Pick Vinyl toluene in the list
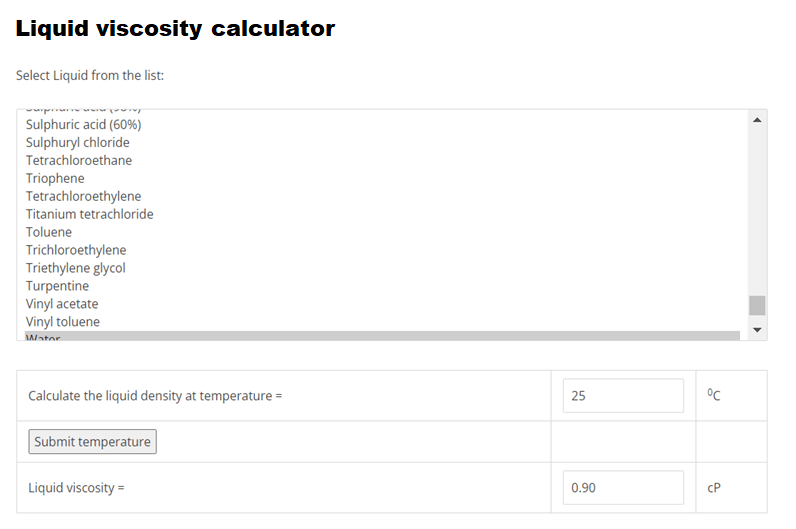796x529 pixels. pyautogui.click(x=382, y=322)
